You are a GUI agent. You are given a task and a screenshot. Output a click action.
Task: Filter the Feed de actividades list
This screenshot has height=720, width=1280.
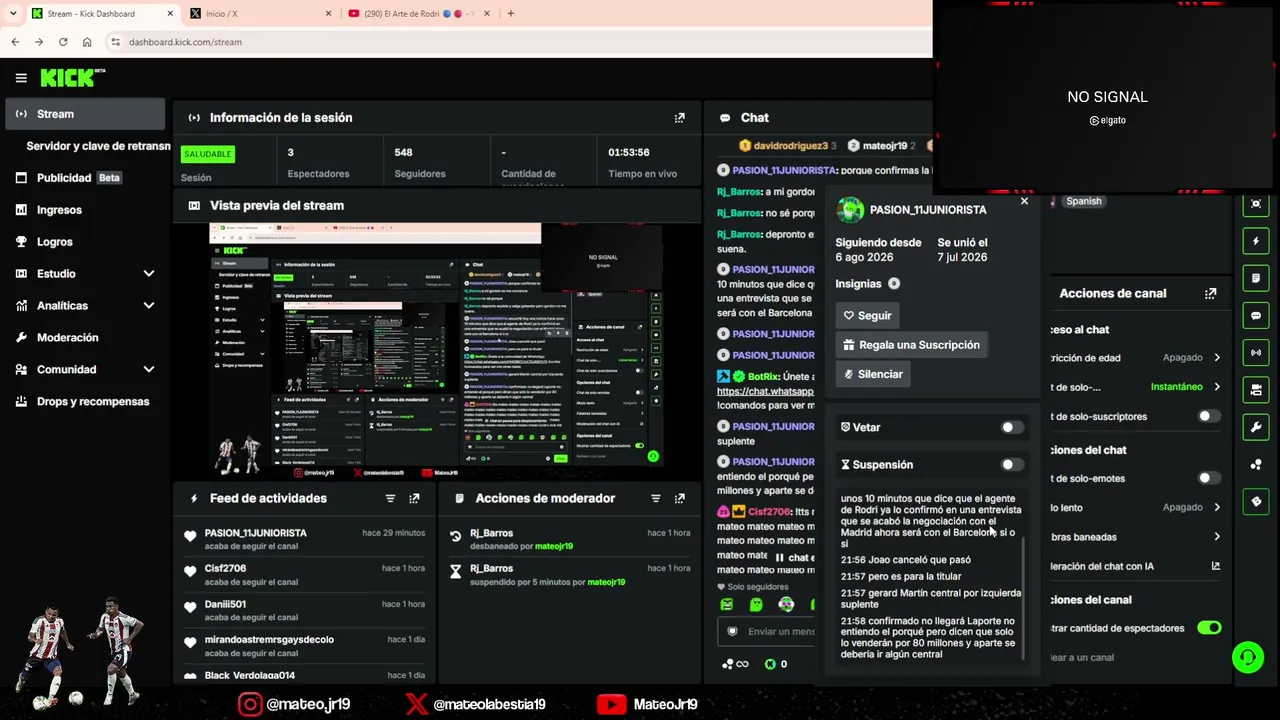point(390,498)
